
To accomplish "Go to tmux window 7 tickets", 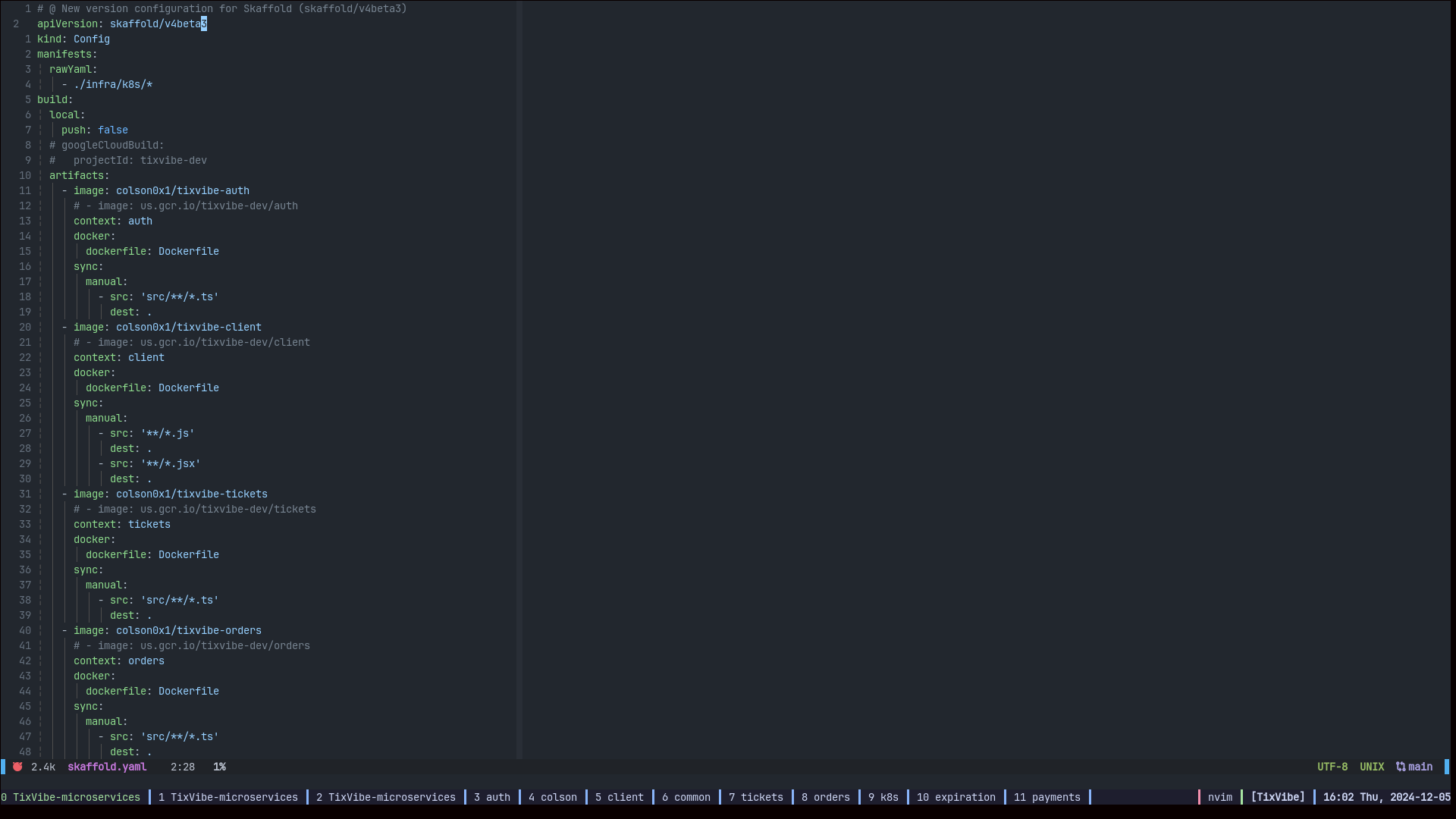I will tap(755, 797).
